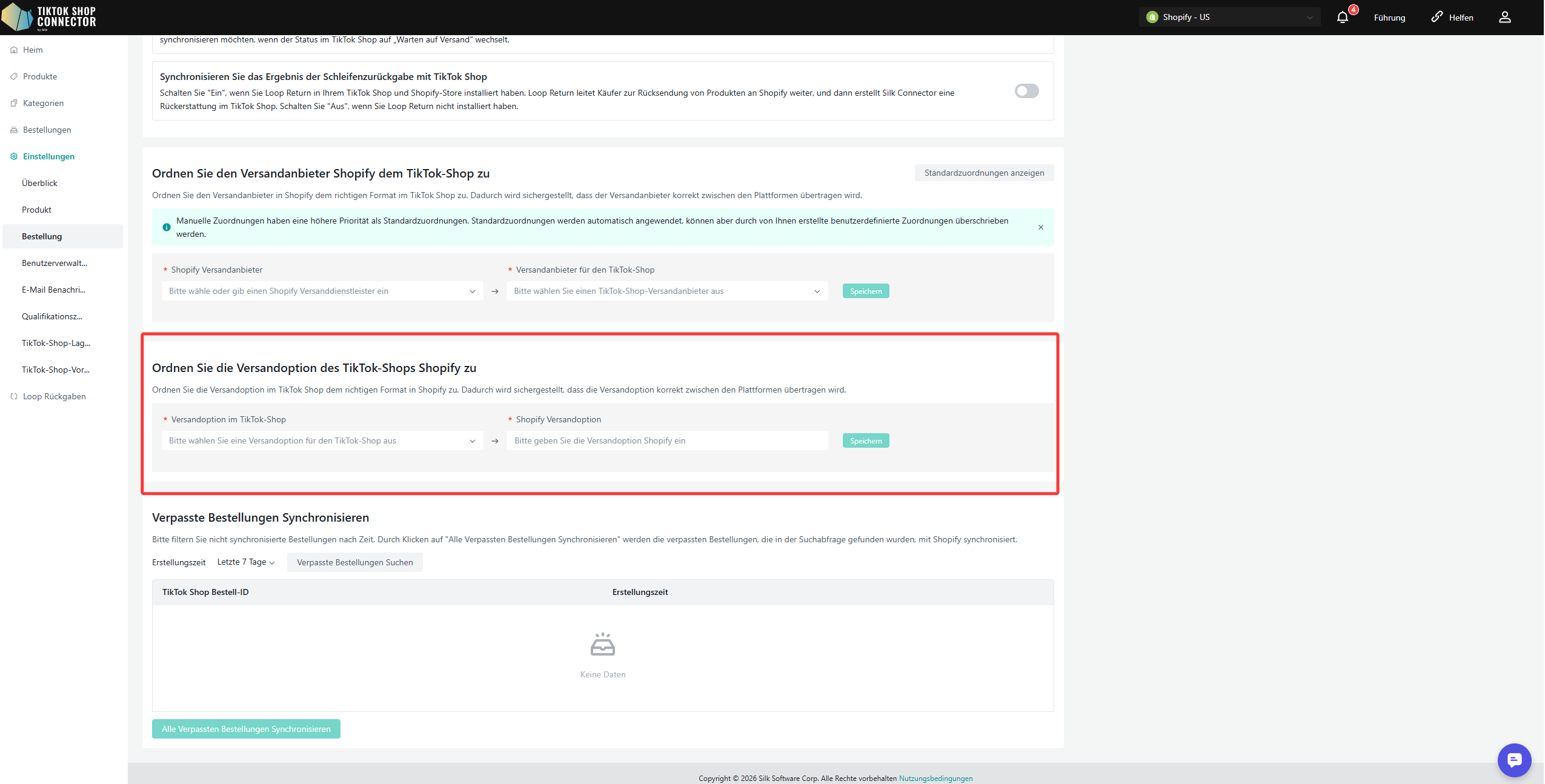Switch the Shopify - US store selector

click(x=1229, y=17)
